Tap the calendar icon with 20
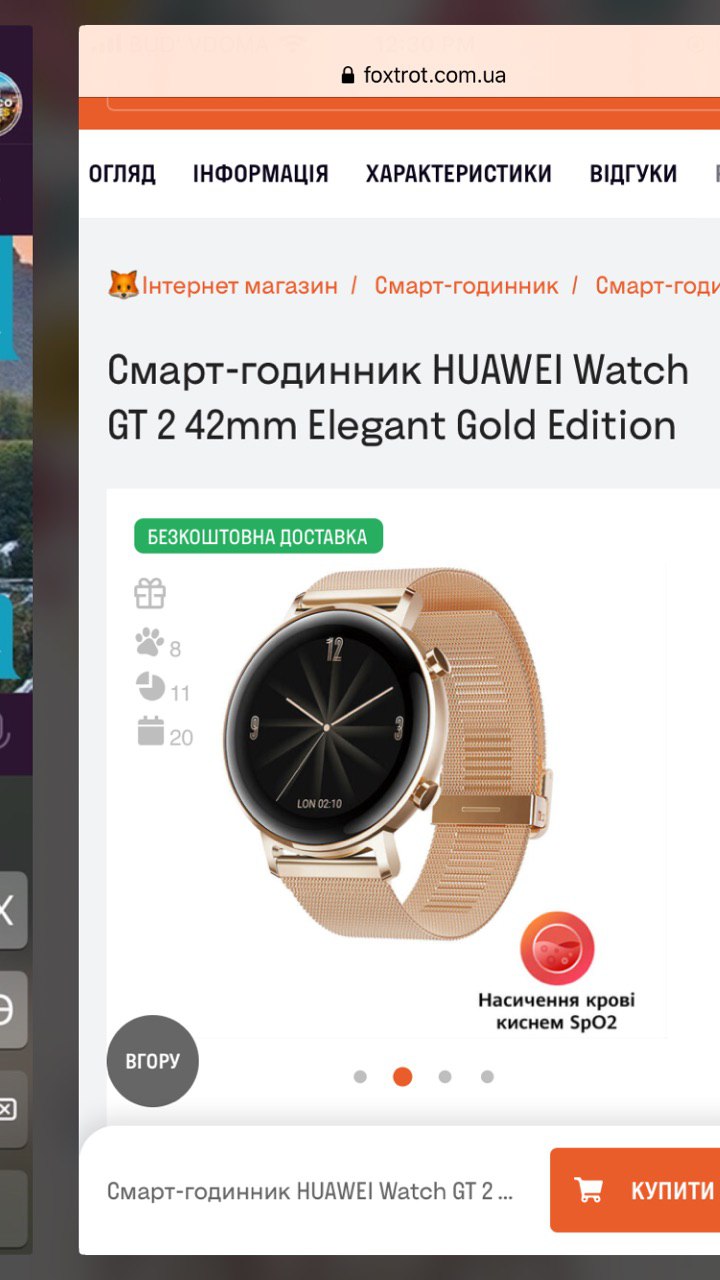The width and height of the screenshot is (720, 1280). coord(150,732)
